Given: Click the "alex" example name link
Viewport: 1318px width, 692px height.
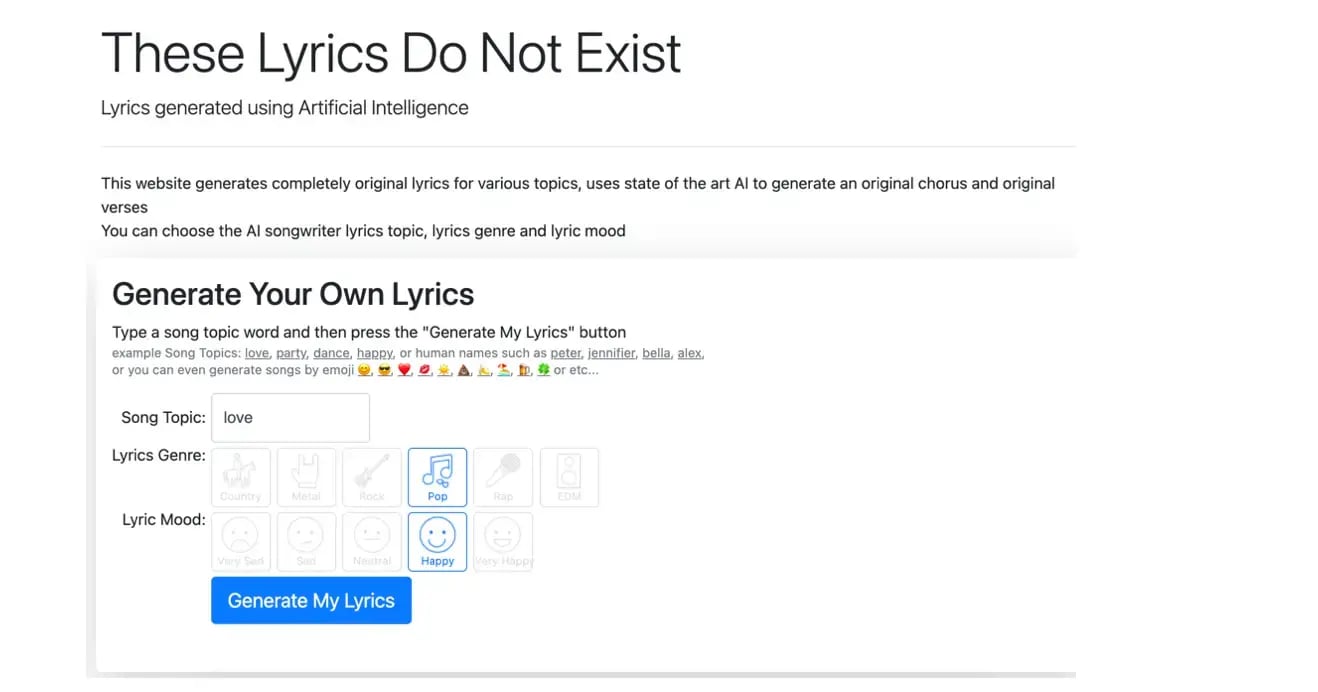Looking at the screenshot, I should click(689, 353).
